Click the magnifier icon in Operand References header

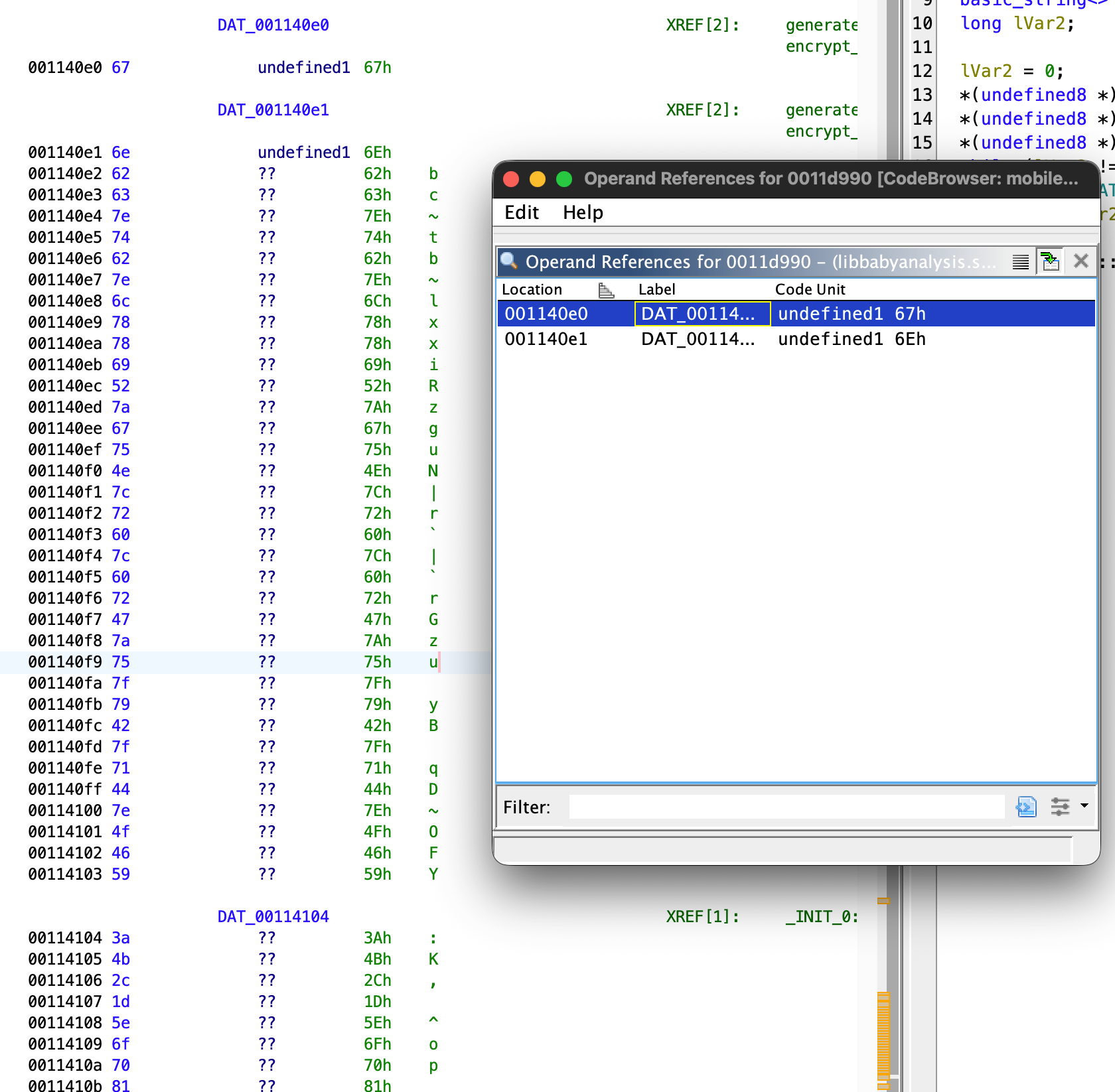coord(510,261)
